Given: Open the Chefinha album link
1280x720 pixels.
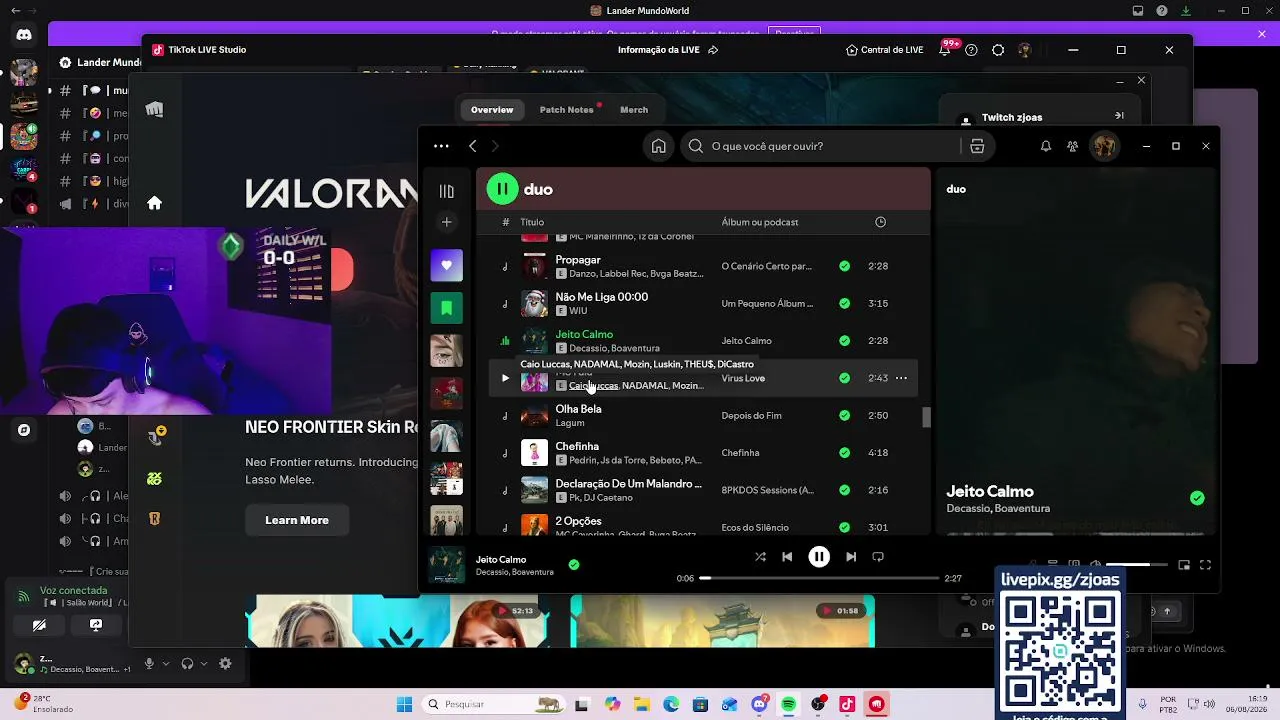Looking at the screenshot, I should (x=740, y=453).
